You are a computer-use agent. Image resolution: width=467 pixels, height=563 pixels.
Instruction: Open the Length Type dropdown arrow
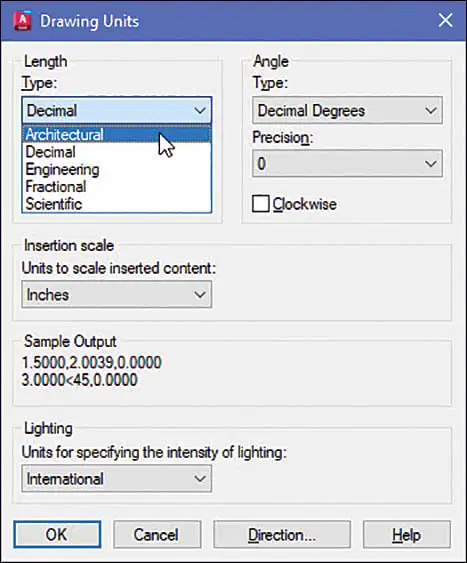click(x=200, y=110)
